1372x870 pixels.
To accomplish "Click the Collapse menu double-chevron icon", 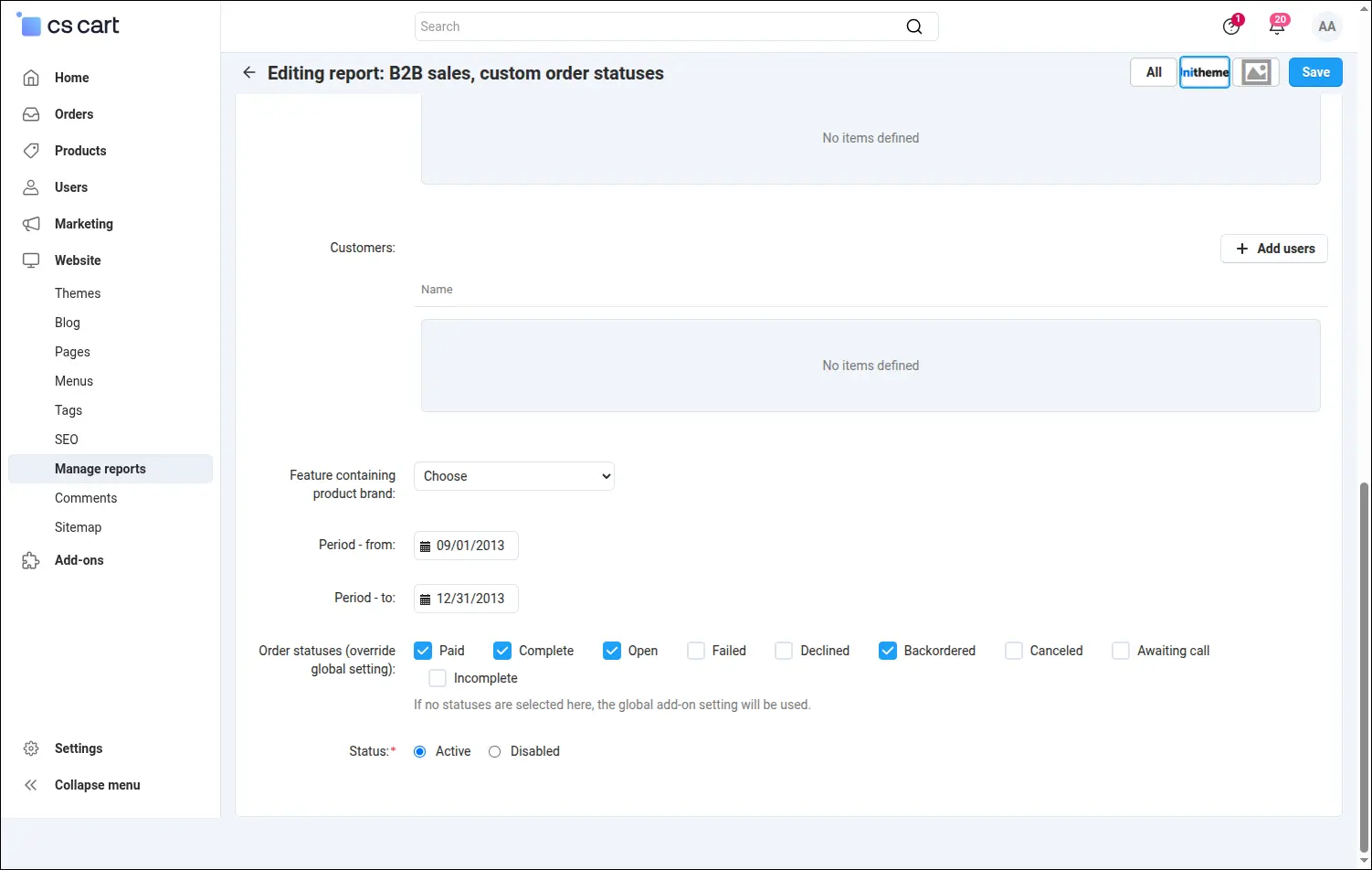I will 31,785.
